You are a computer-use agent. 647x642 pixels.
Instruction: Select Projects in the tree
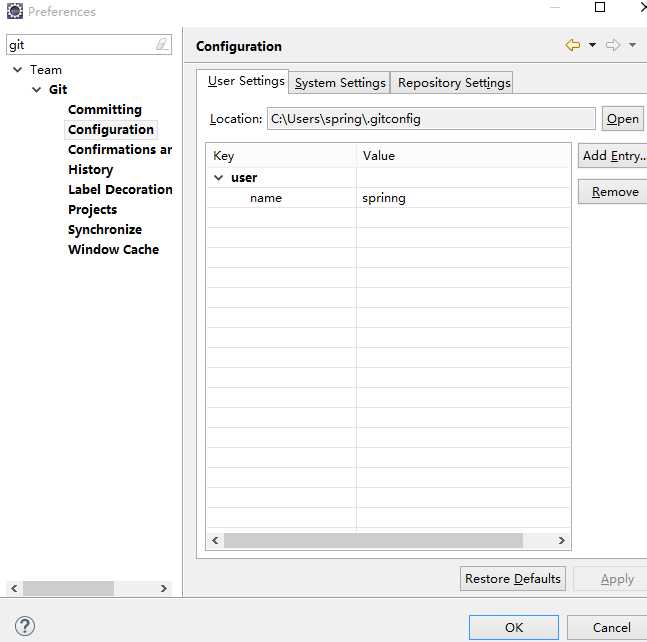(92, 210)
